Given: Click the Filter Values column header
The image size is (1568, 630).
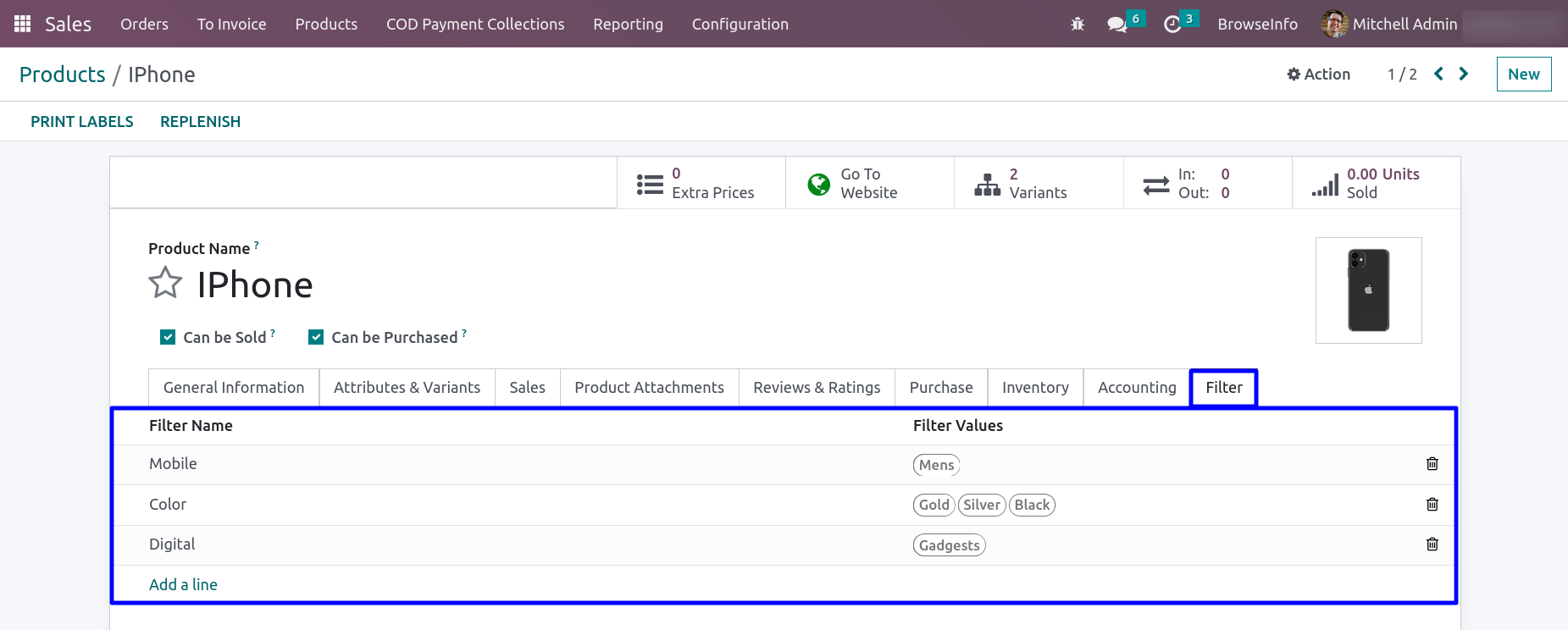Looking at the screenshot, I should coord(958,425).
